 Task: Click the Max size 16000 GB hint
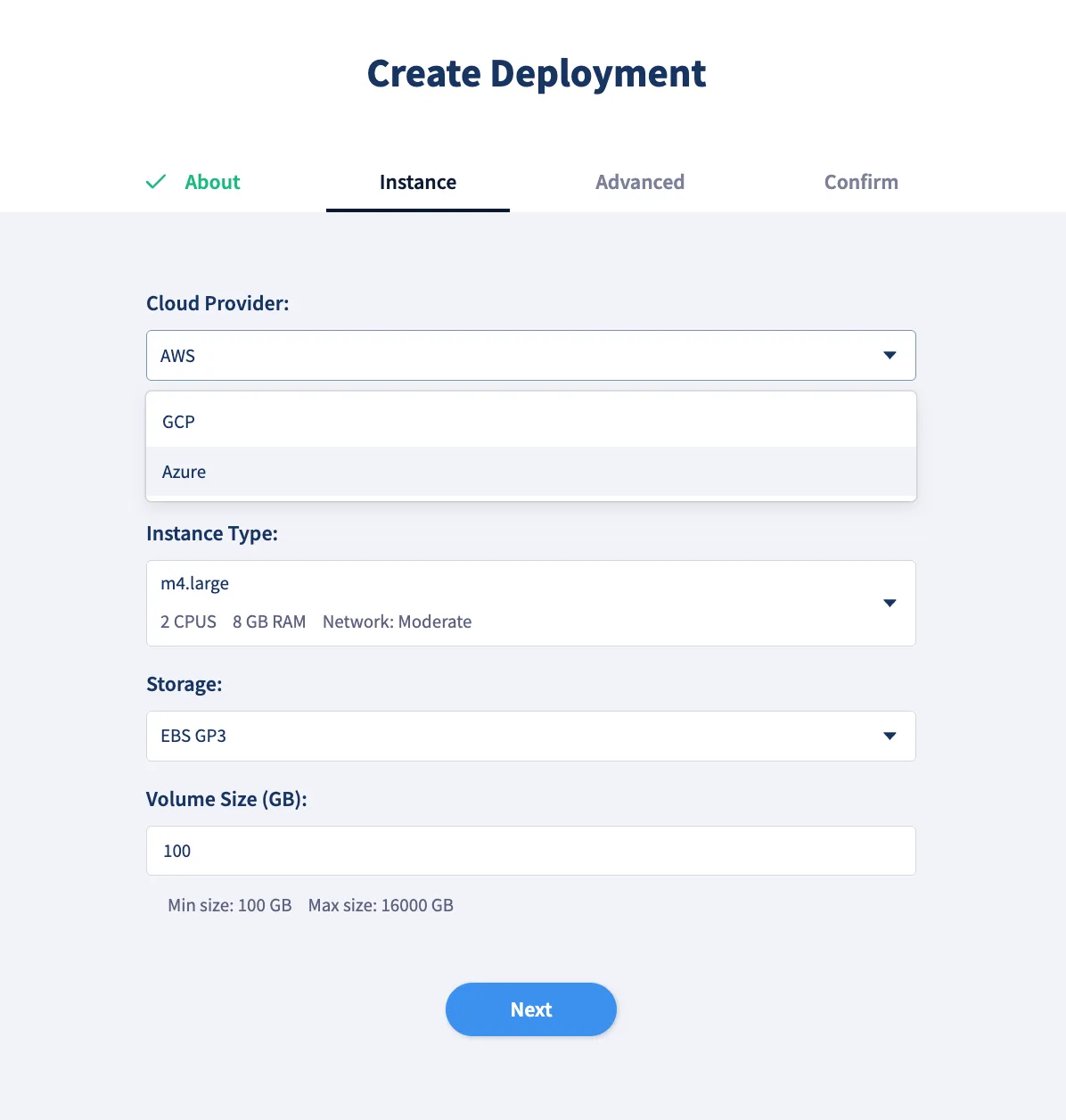click(x=381, y=905)
